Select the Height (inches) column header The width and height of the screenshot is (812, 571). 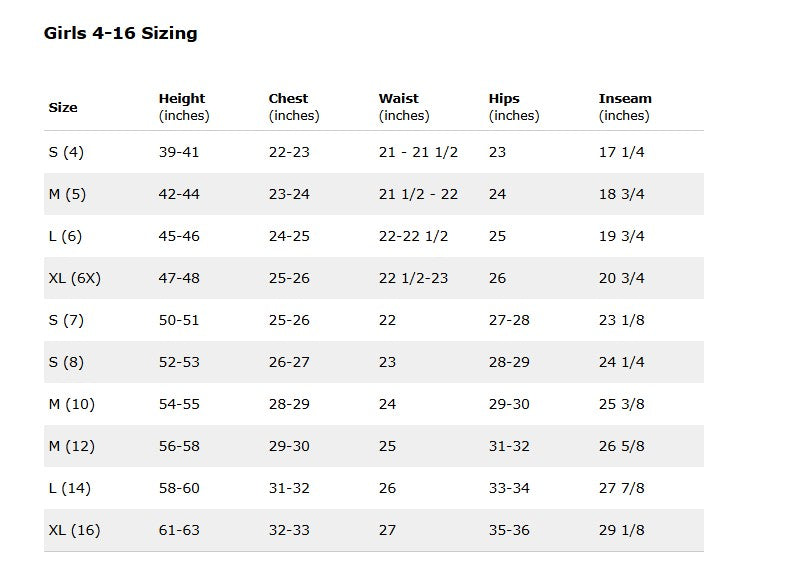click(183, 107)
